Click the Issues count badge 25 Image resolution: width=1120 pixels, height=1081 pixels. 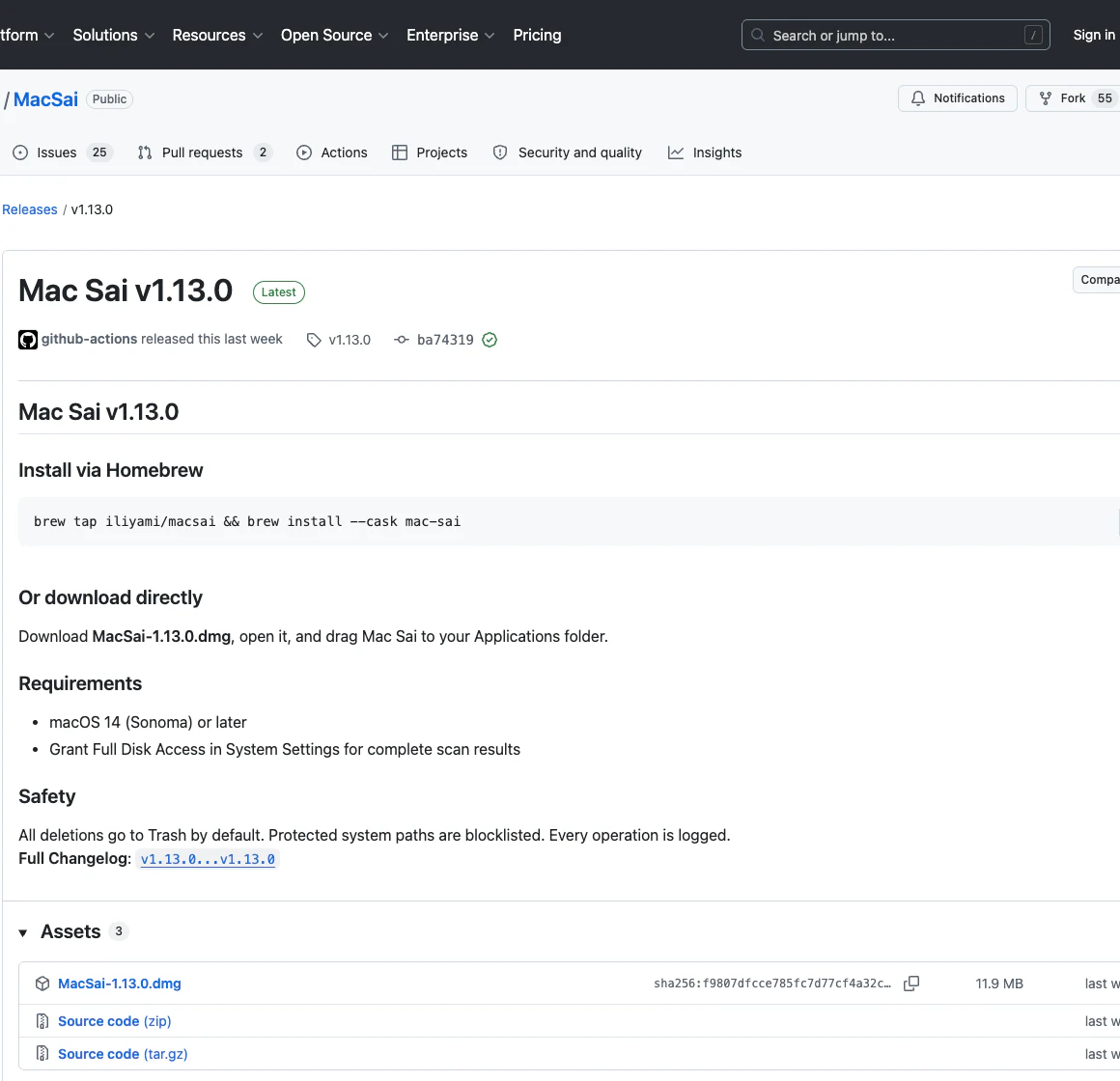[99, 152]
